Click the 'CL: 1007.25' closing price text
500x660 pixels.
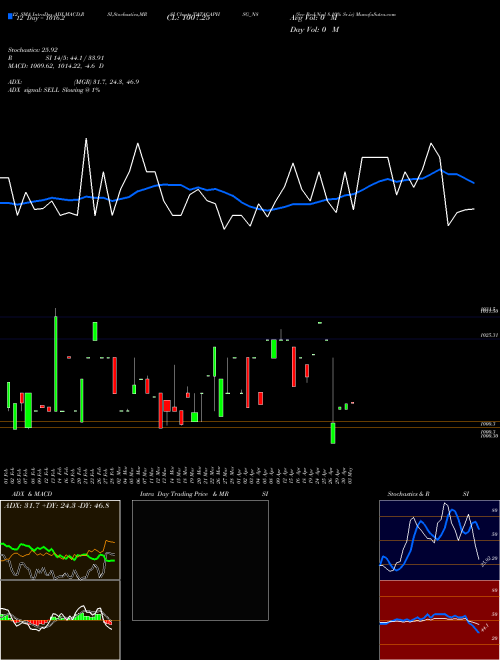(x=188, y=19)
